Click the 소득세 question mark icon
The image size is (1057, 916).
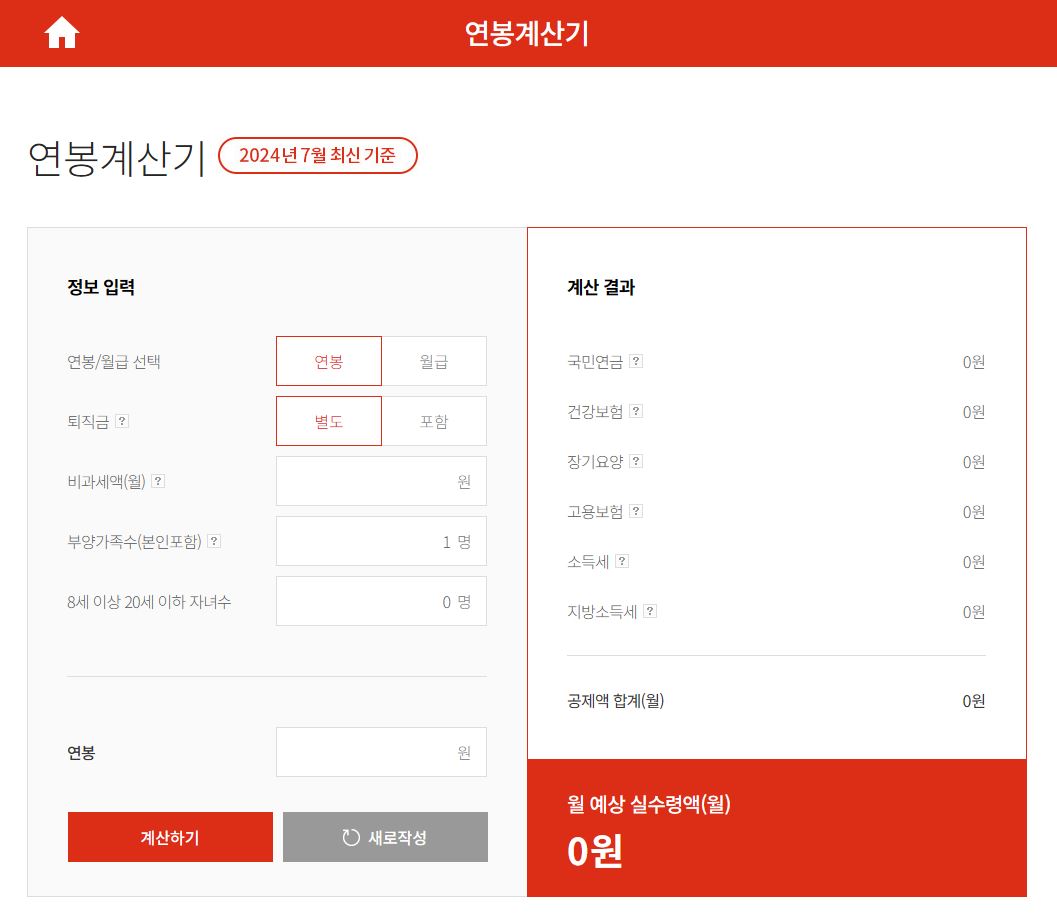(623, 562)
